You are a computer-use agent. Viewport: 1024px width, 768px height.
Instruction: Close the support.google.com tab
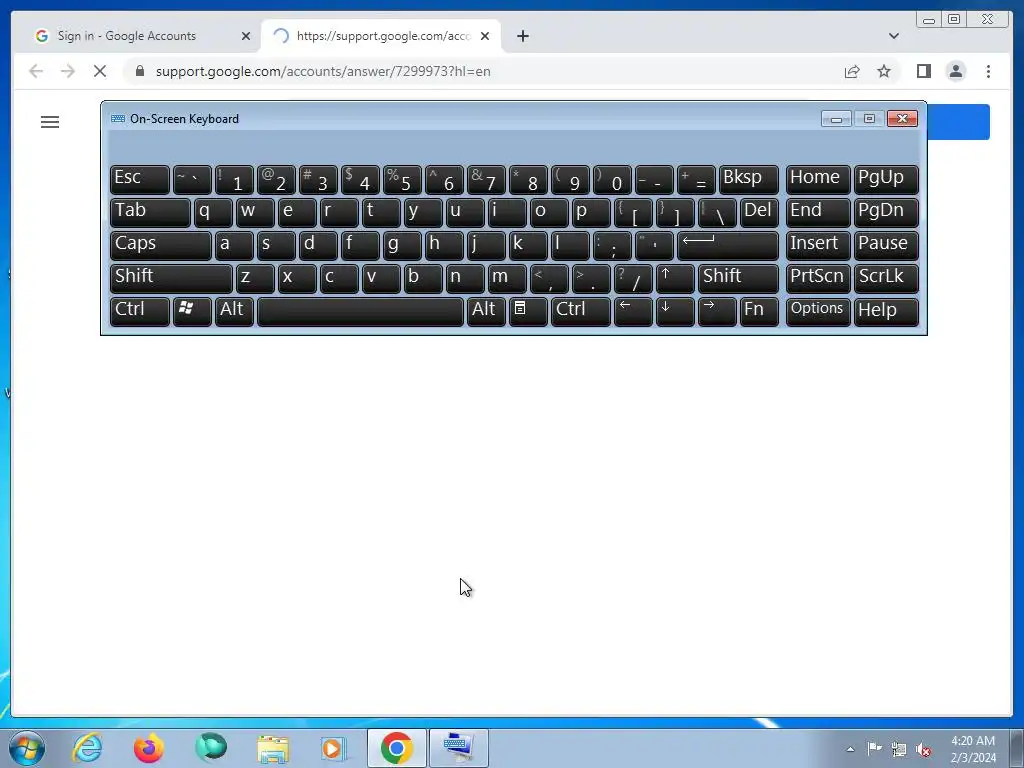(x=485, y=36)
